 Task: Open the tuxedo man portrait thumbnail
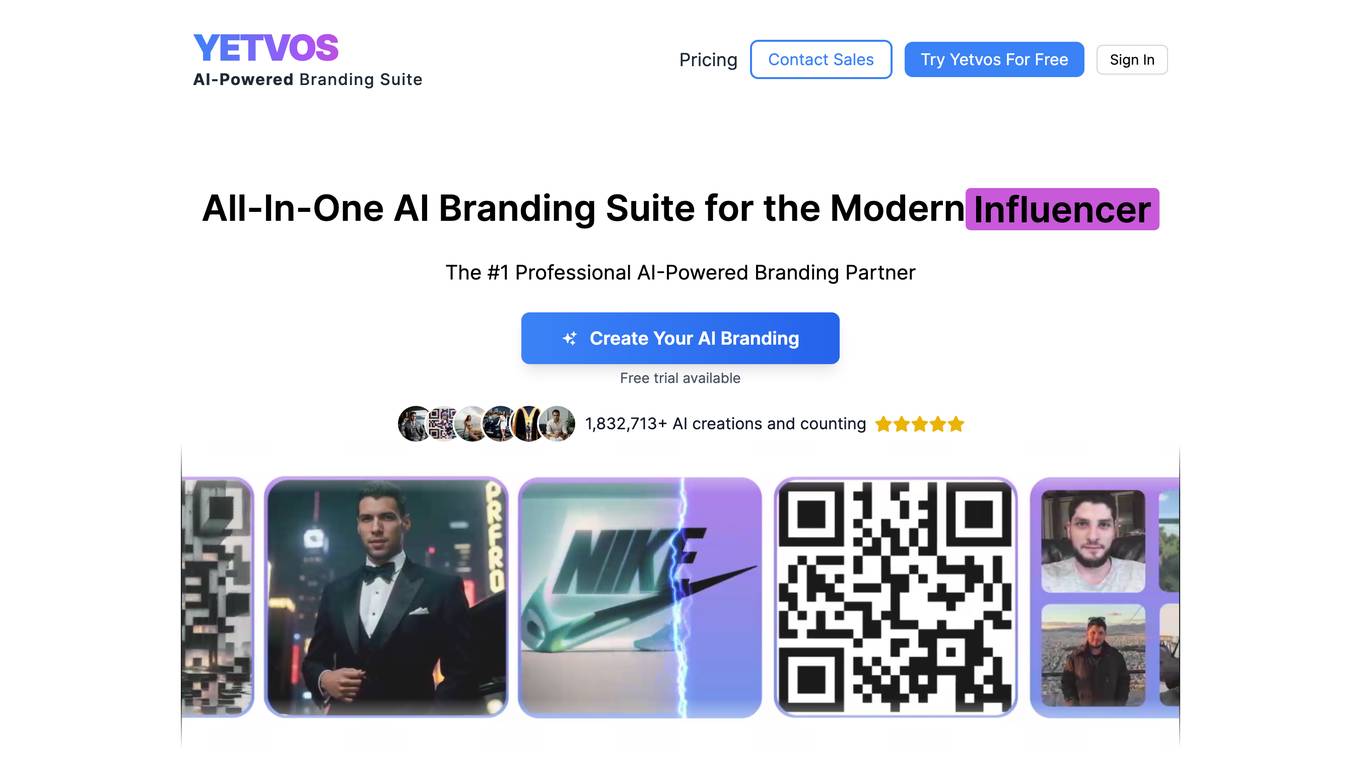tap(386, 597)
